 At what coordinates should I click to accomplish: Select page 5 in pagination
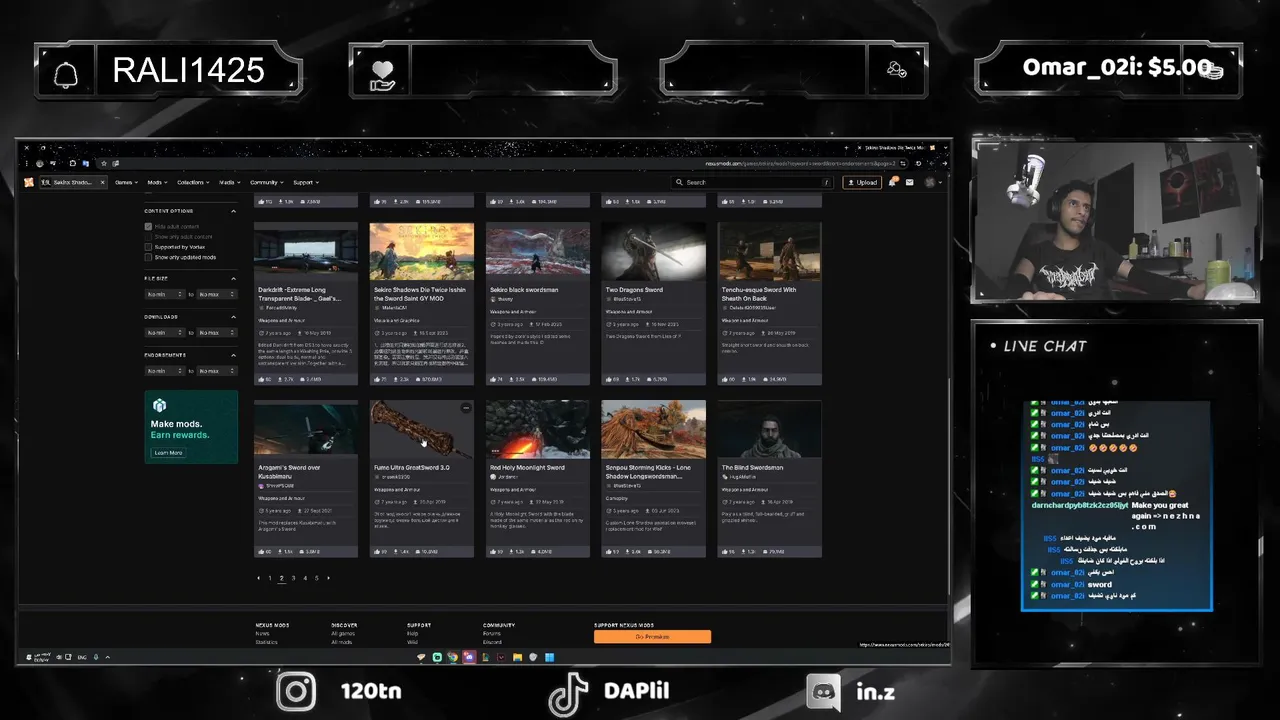point(317,578)
